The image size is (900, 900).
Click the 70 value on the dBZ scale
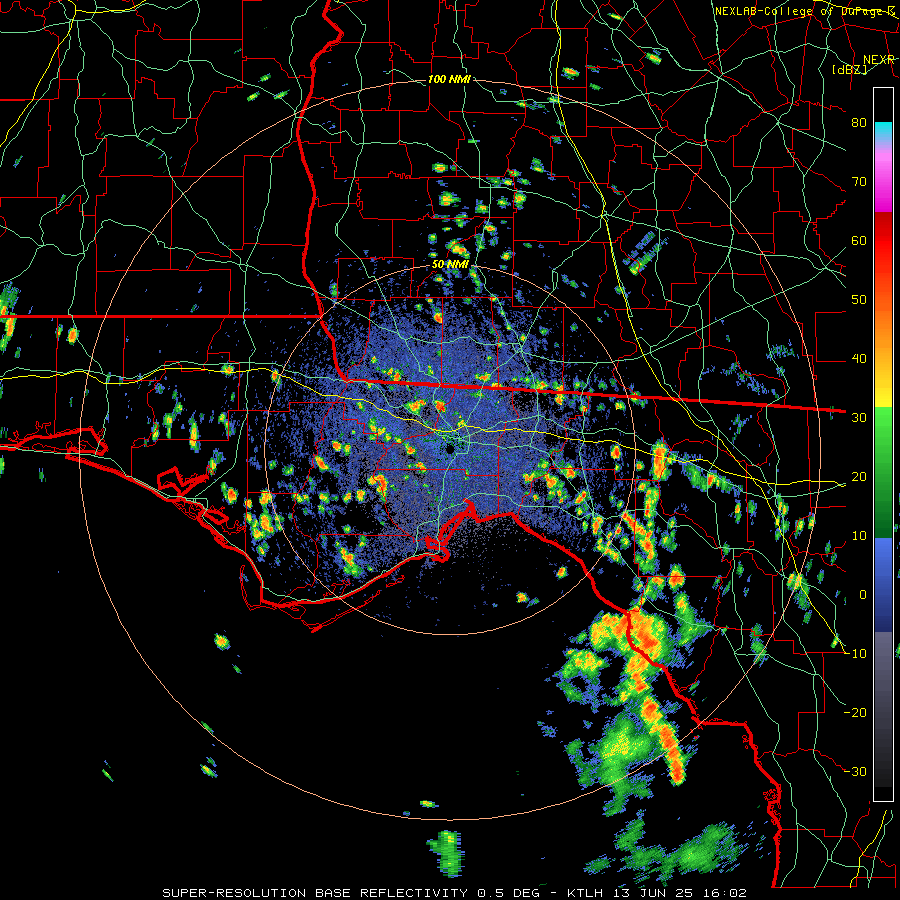tap(859, 182)
